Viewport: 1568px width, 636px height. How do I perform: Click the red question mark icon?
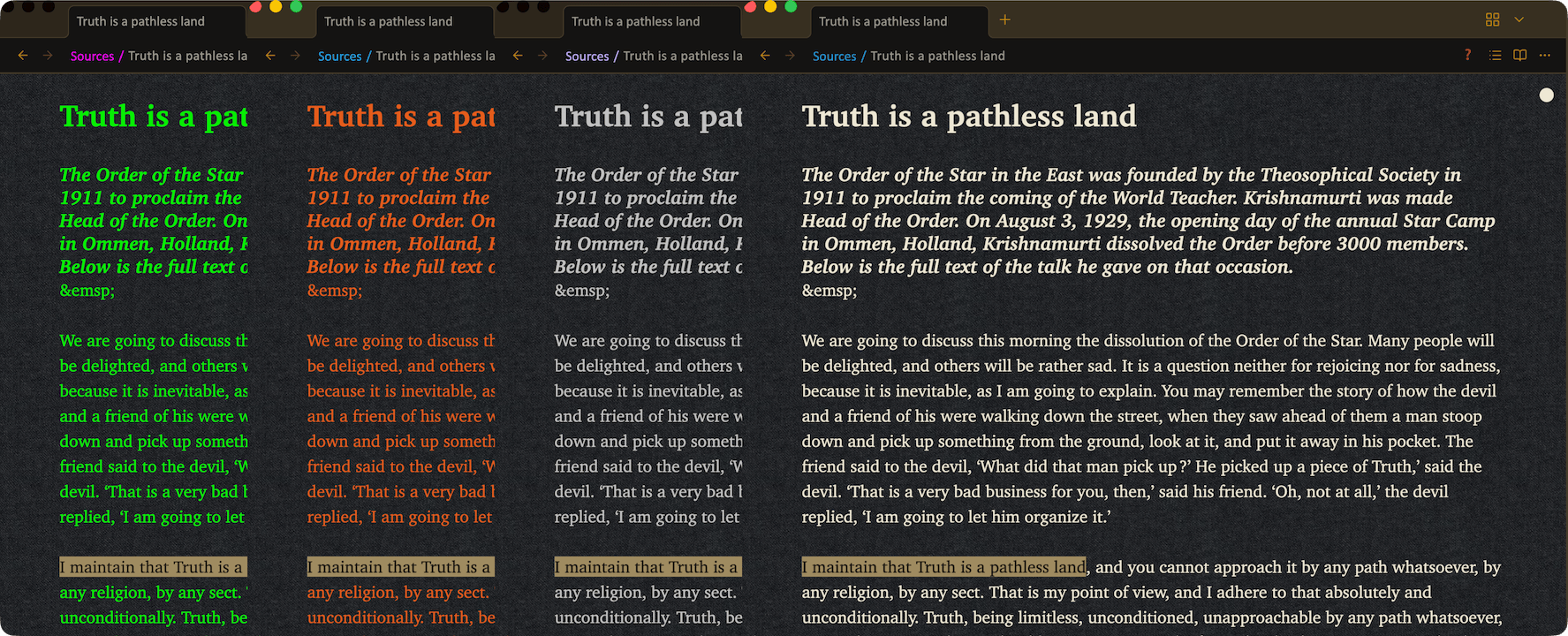1467,55
